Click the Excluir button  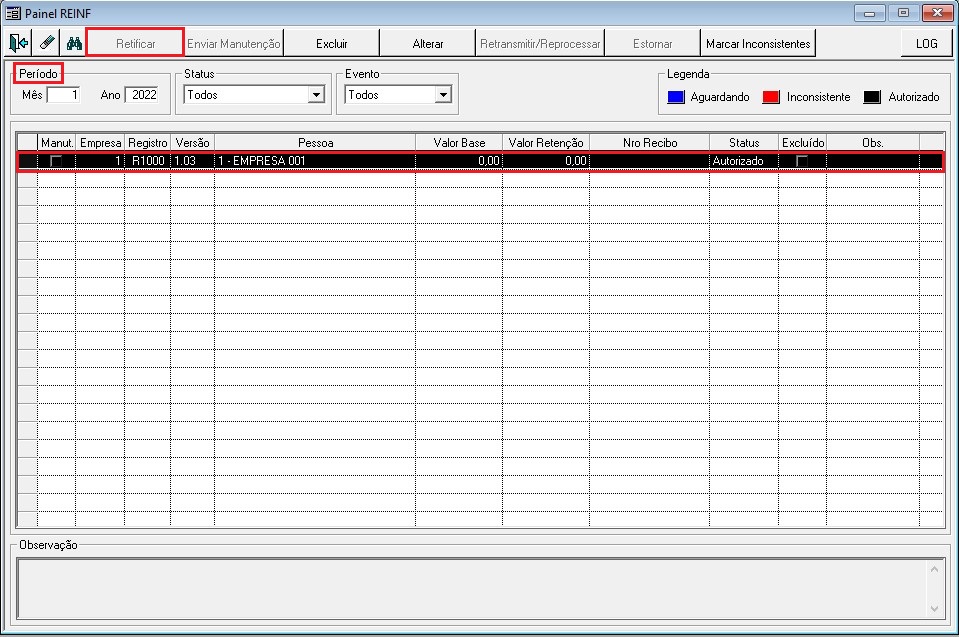tap(331, 43)
